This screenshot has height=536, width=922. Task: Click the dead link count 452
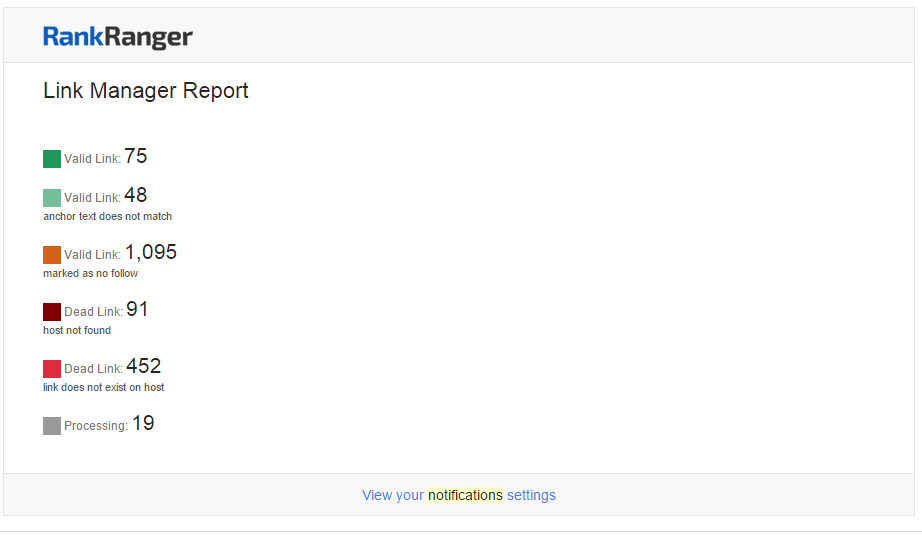(143, 366)
